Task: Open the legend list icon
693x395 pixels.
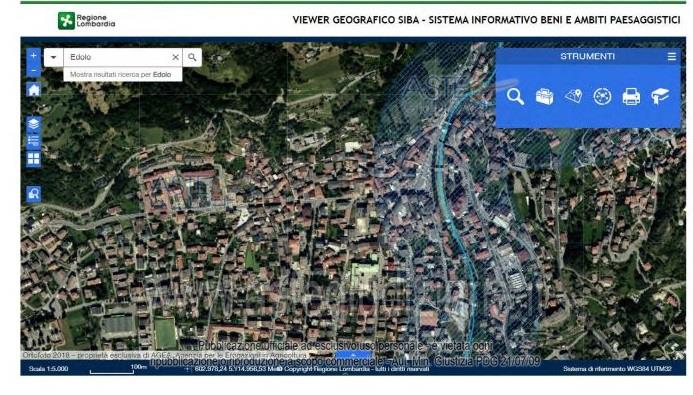Action: coord(34,141)
